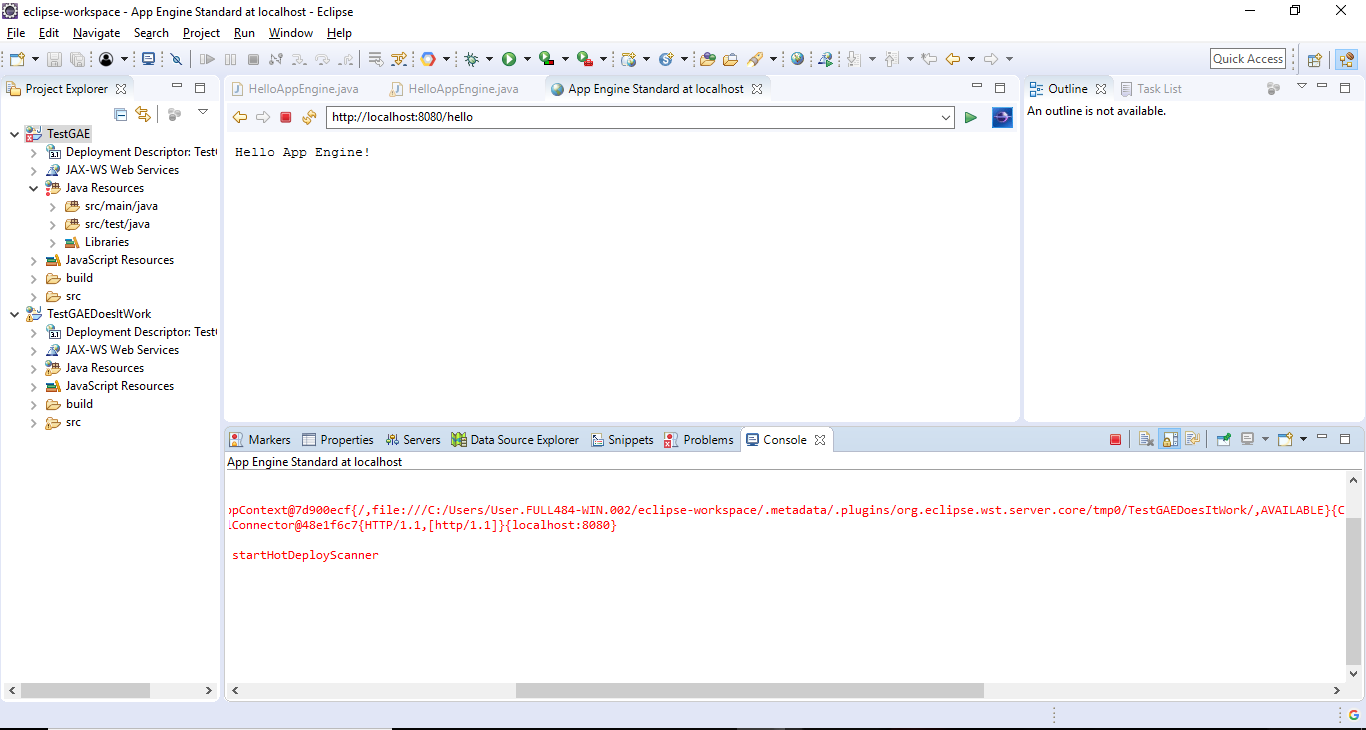Screen dimensions: 1366x730
Task: Click the browser's back arrow beside the URL field
Action: [x=240, y=117]
